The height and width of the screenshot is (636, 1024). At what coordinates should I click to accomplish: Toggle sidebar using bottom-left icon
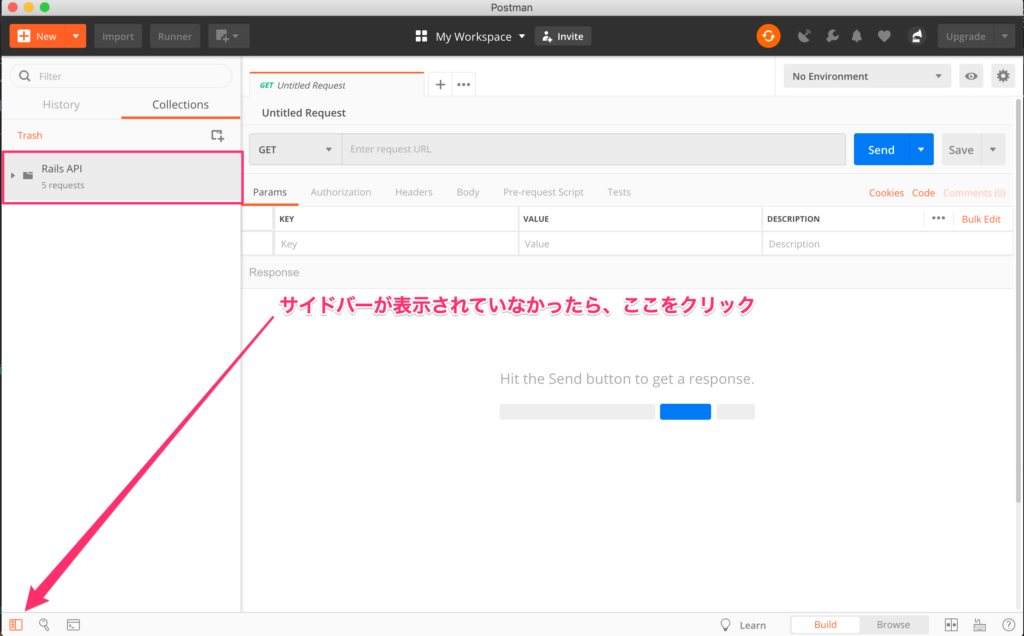(16, 625)
